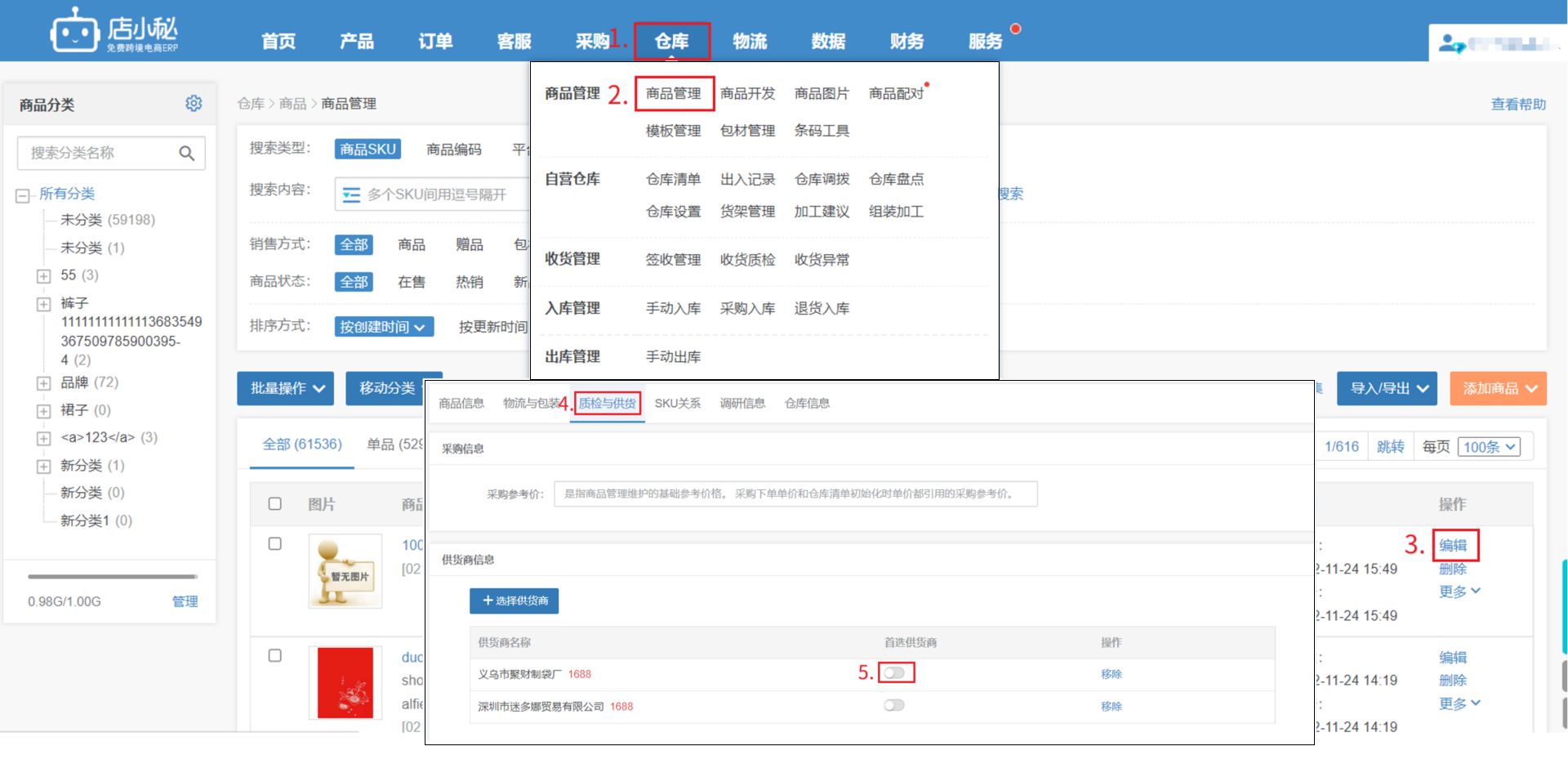1568x782 pixels.
Task: Toggle preferred supplier for 深圳市迷多娜贸易有限公司
Action: click(x=894, y=705)
